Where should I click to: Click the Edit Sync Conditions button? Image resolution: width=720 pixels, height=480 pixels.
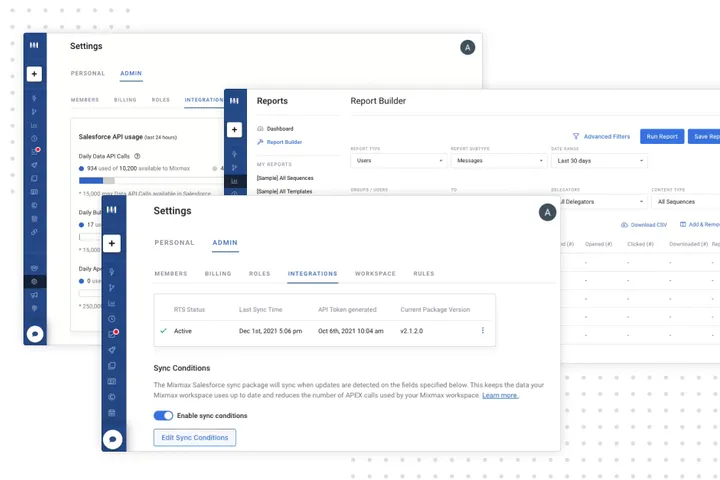pyautogui.click(x=195, y=437)
